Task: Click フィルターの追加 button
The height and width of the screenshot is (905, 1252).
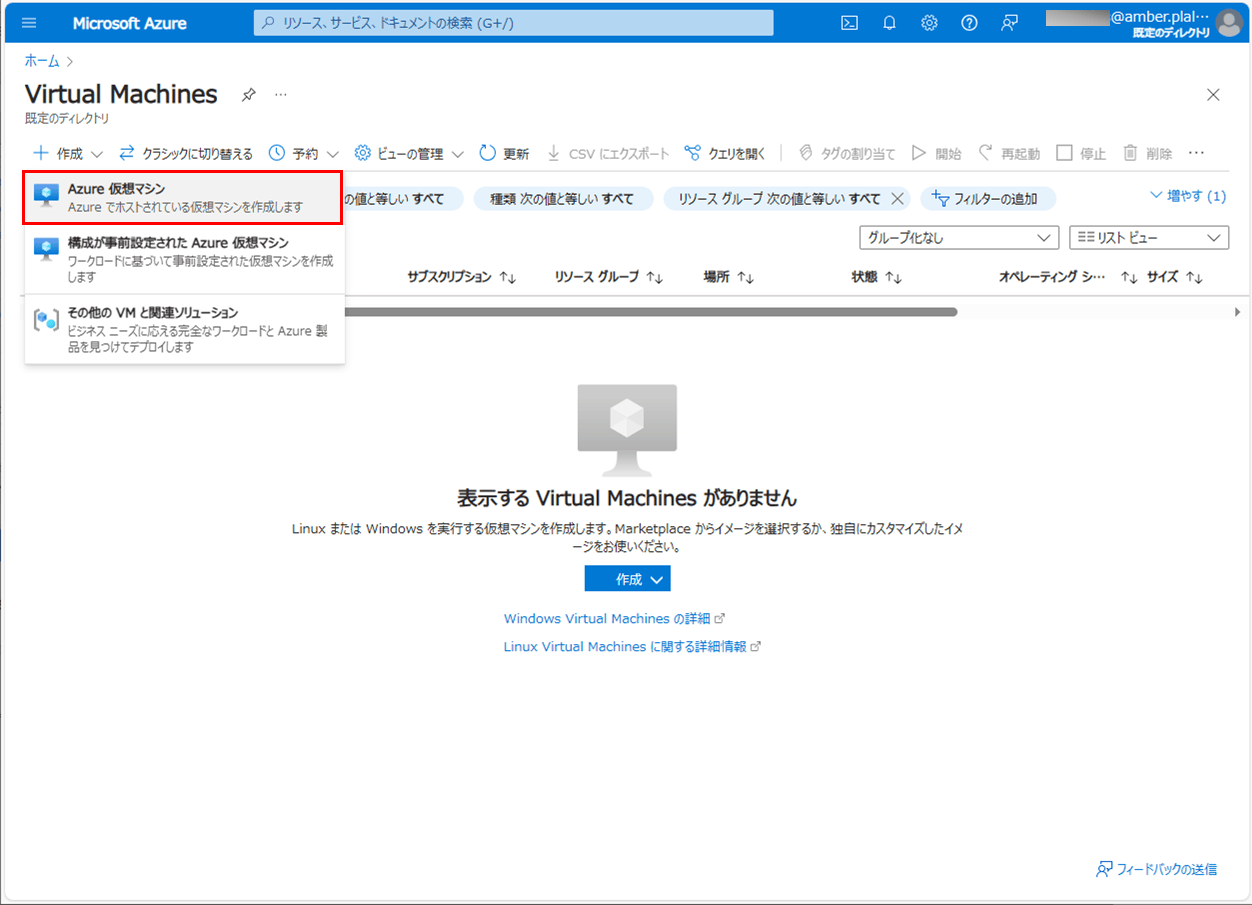Action: click(988, 199)
